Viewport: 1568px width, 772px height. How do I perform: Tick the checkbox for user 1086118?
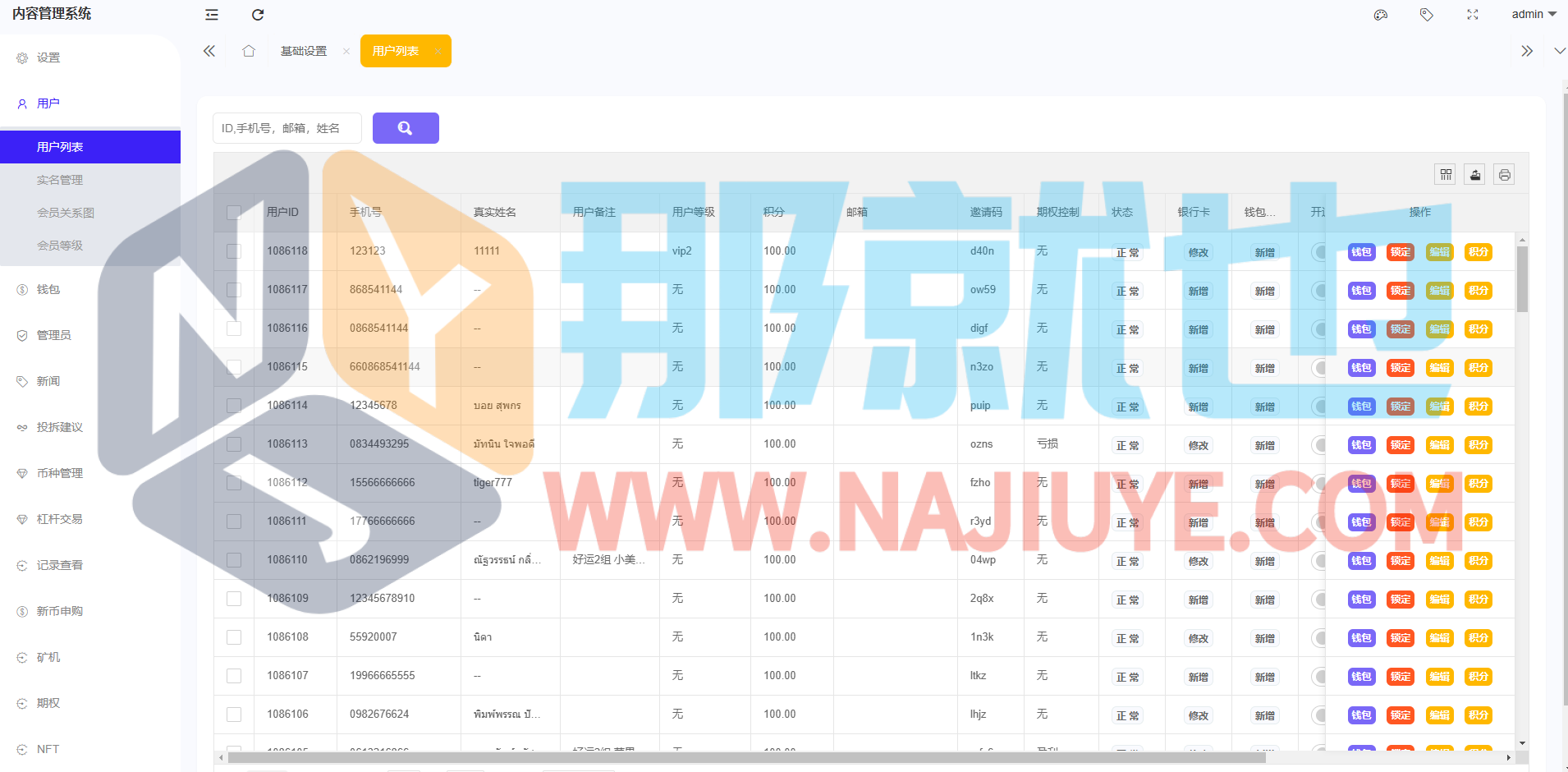234,251
